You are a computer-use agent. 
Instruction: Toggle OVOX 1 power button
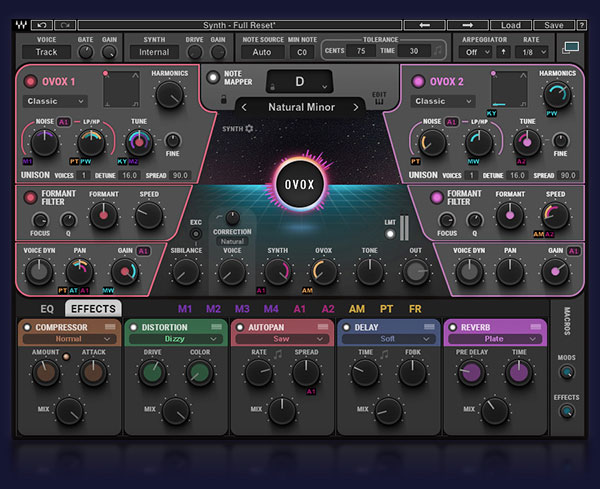coord(31,82)
